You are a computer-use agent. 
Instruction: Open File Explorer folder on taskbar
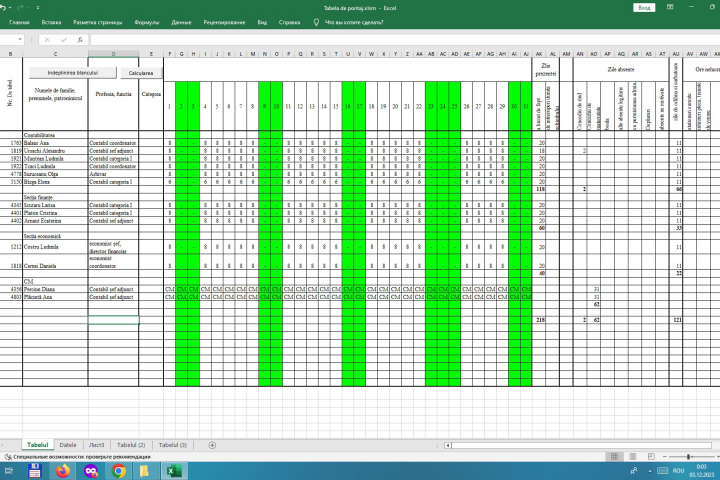coord(145,471)
